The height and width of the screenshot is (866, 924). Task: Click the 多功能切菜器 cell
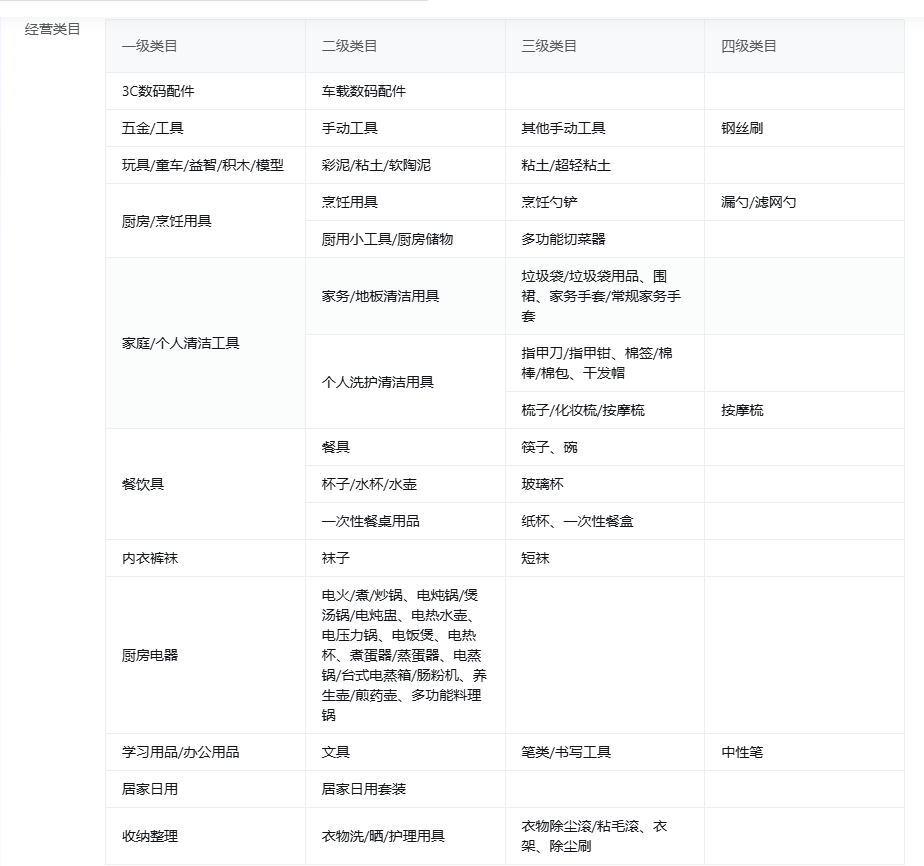point(563,239)
